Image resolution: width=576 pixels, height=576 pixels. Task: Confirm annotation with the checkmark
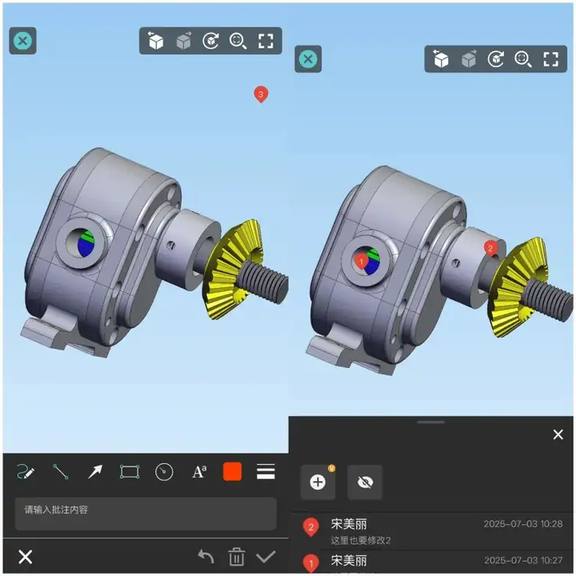[266, 557]
